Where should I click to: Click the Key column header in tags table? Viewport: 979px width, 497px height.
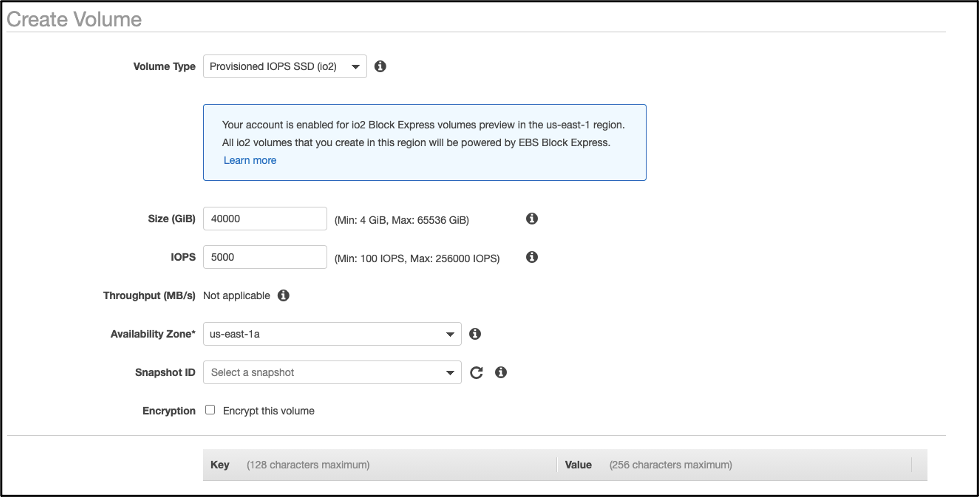click(x=220, y=465)
